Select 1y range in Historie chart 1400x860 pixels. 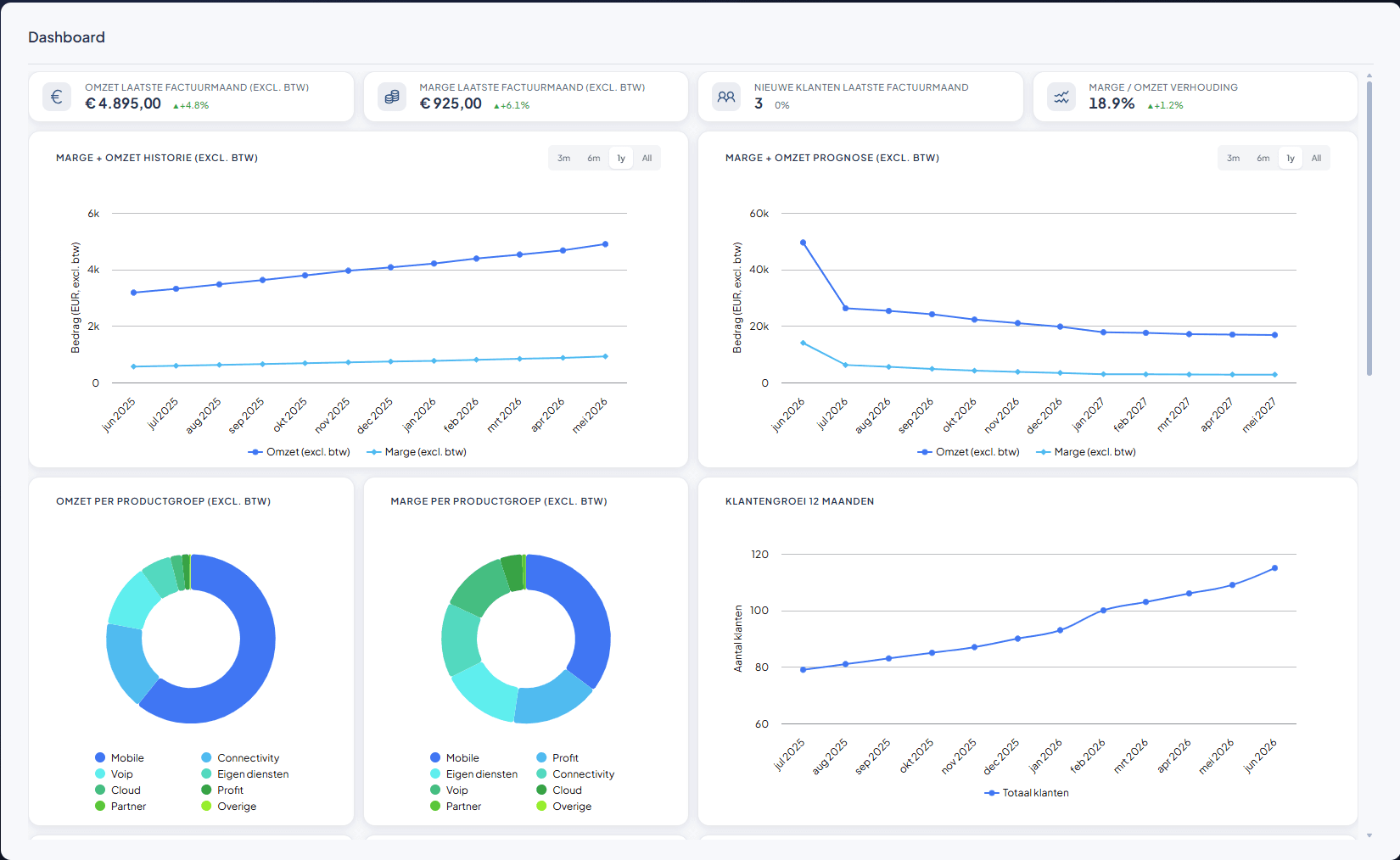(621, 159)
